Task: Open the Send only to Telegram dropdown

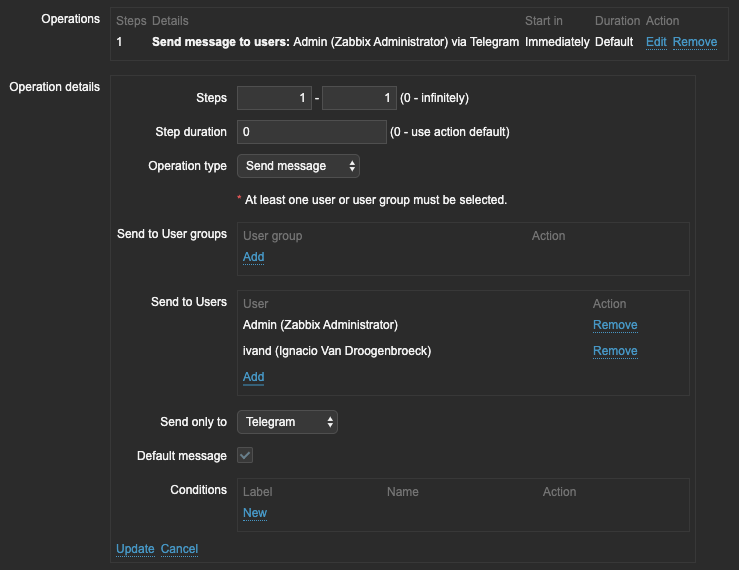Action: [287, 422]
